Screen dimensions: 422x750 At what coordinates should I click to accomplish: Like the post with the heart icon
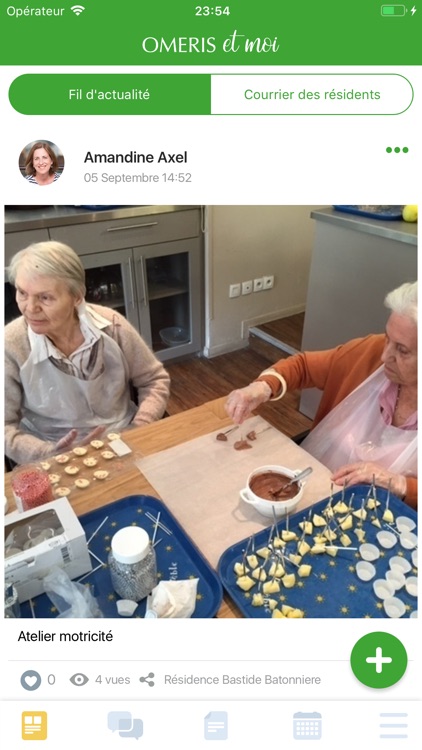(31, 680)
